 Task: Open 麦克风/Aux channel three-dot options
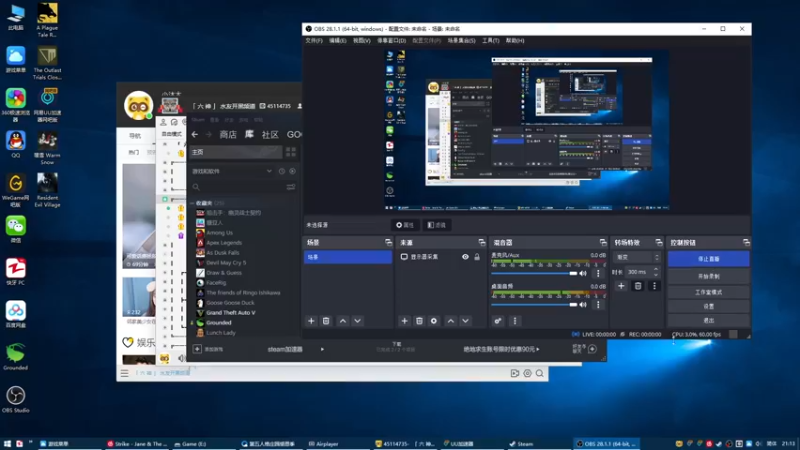pyautogui.click(x=598, y=273)
